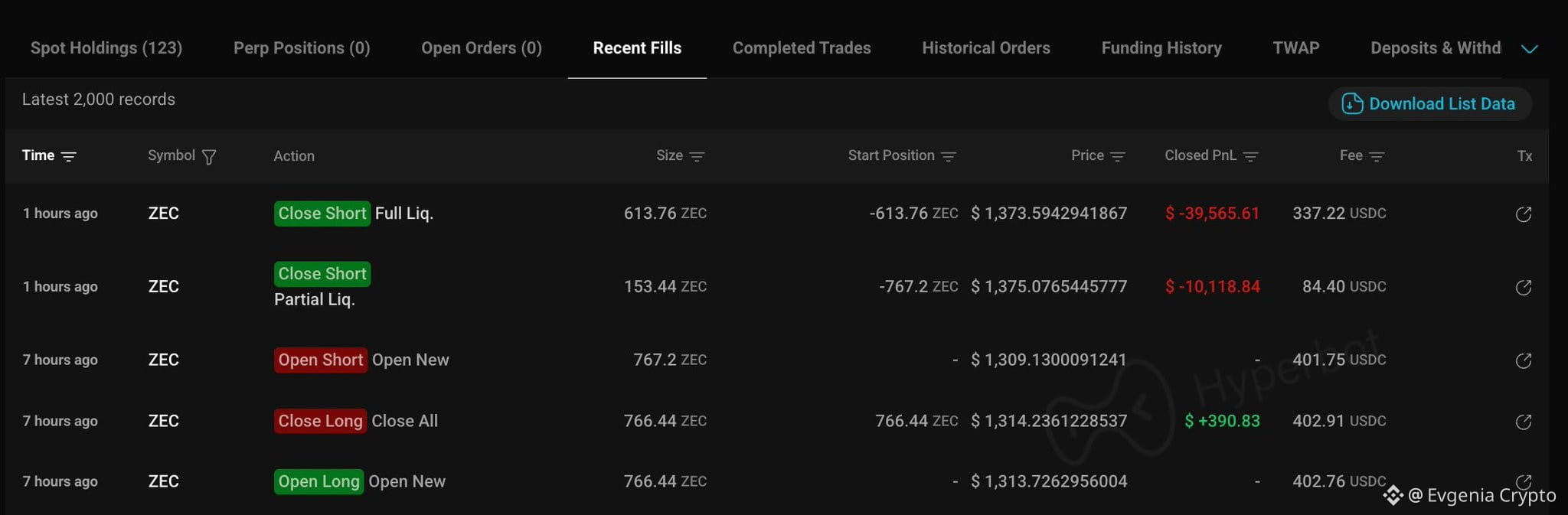Viewport: 1568px width, 515px height.
Task: Sort by Start Position column icon
Action: (949, 156)
